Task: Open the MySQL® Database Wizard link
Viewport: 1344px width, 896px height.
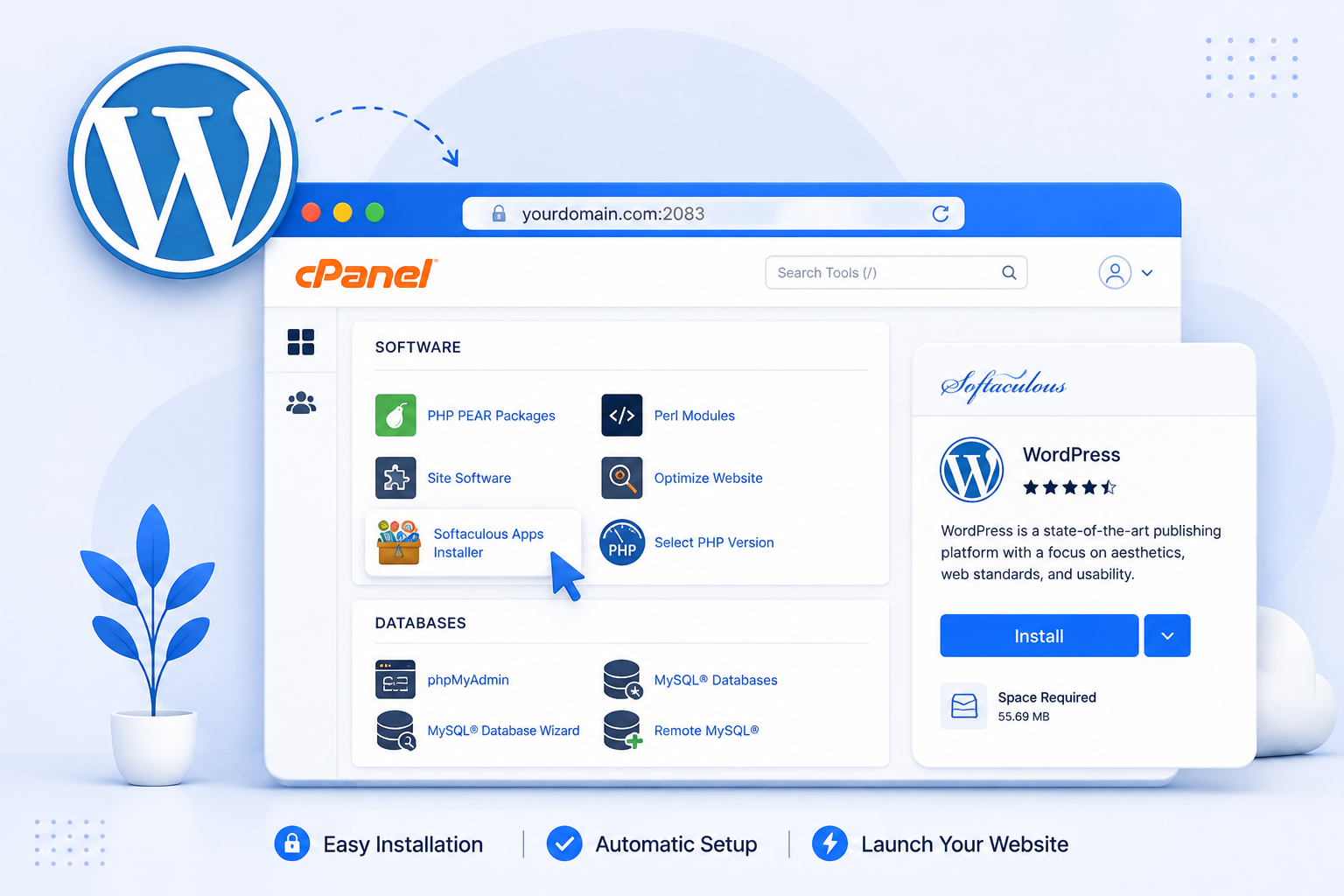Action: pyautogui.click(x=503, y=731)
